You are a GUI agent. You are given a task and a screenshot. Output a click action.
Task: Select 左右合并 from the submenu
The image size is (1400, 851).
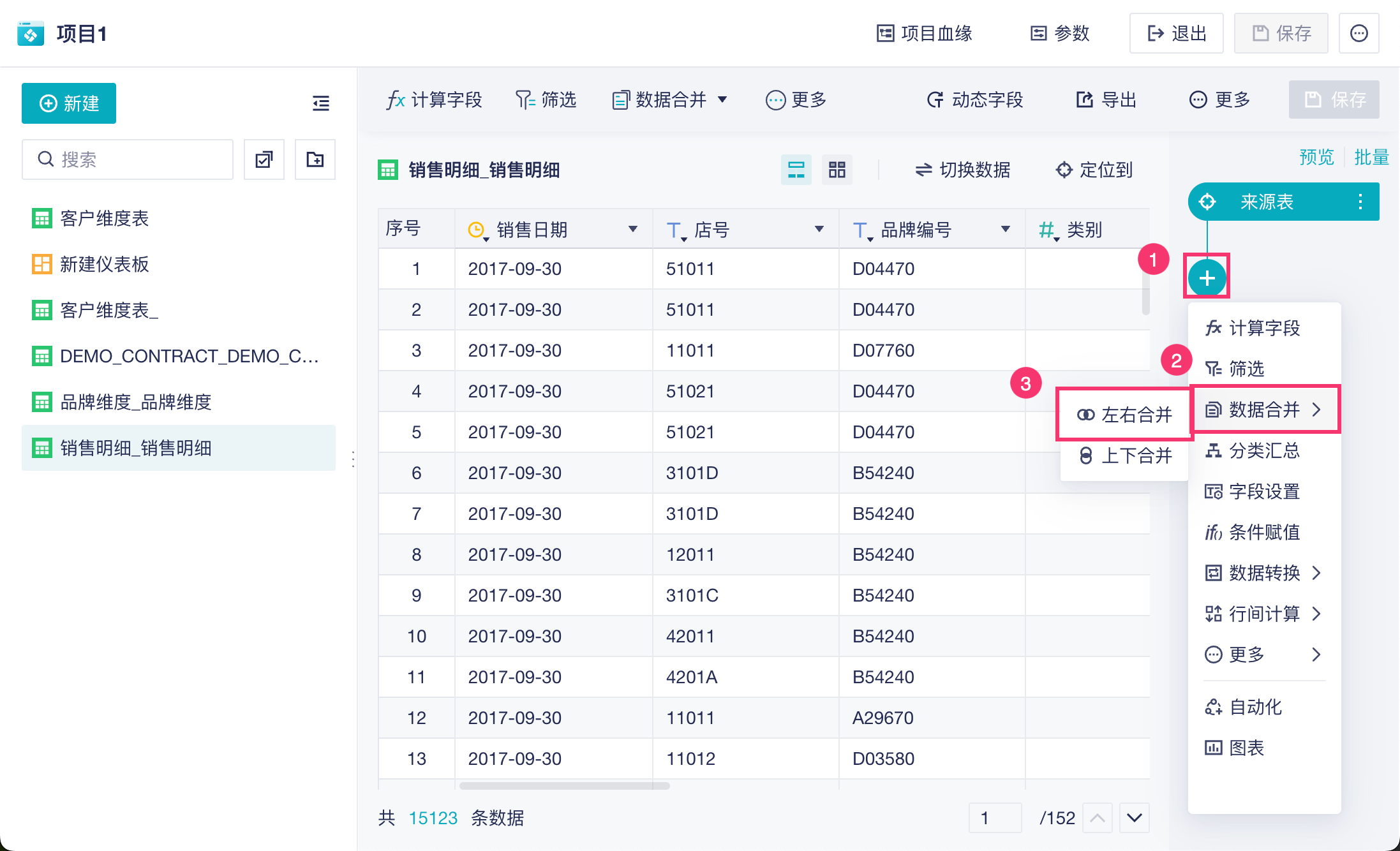[1124, 415]
